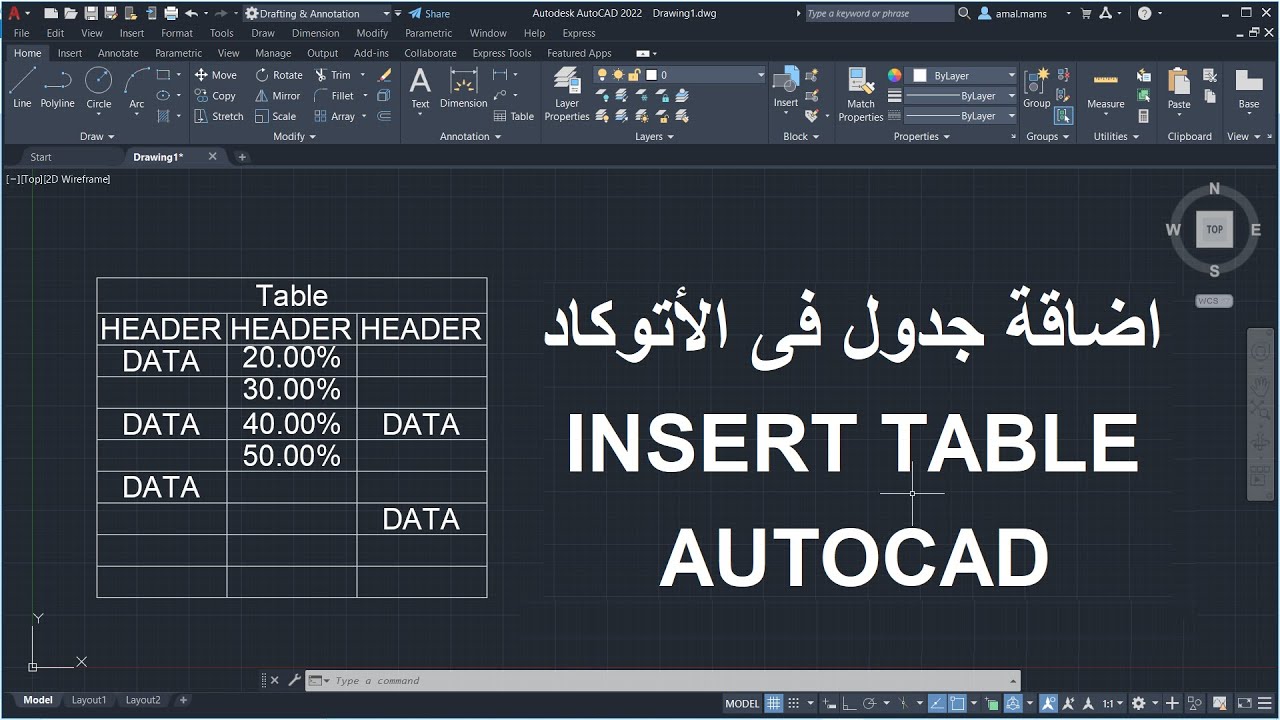
Task: Toggle drawing grid display in status bar
Action: [773, 703]
